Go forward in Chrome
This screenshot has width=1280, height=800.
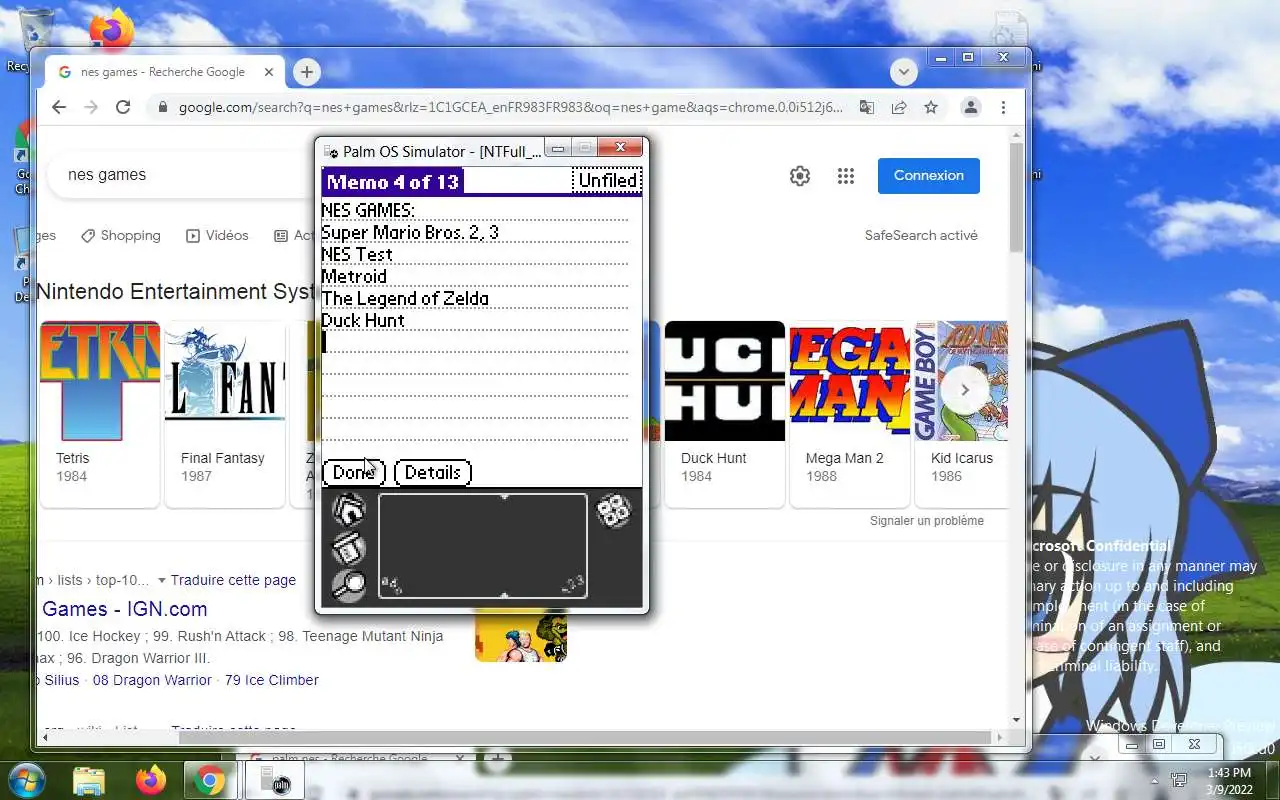pyautogui.click(x=91, y=107)
